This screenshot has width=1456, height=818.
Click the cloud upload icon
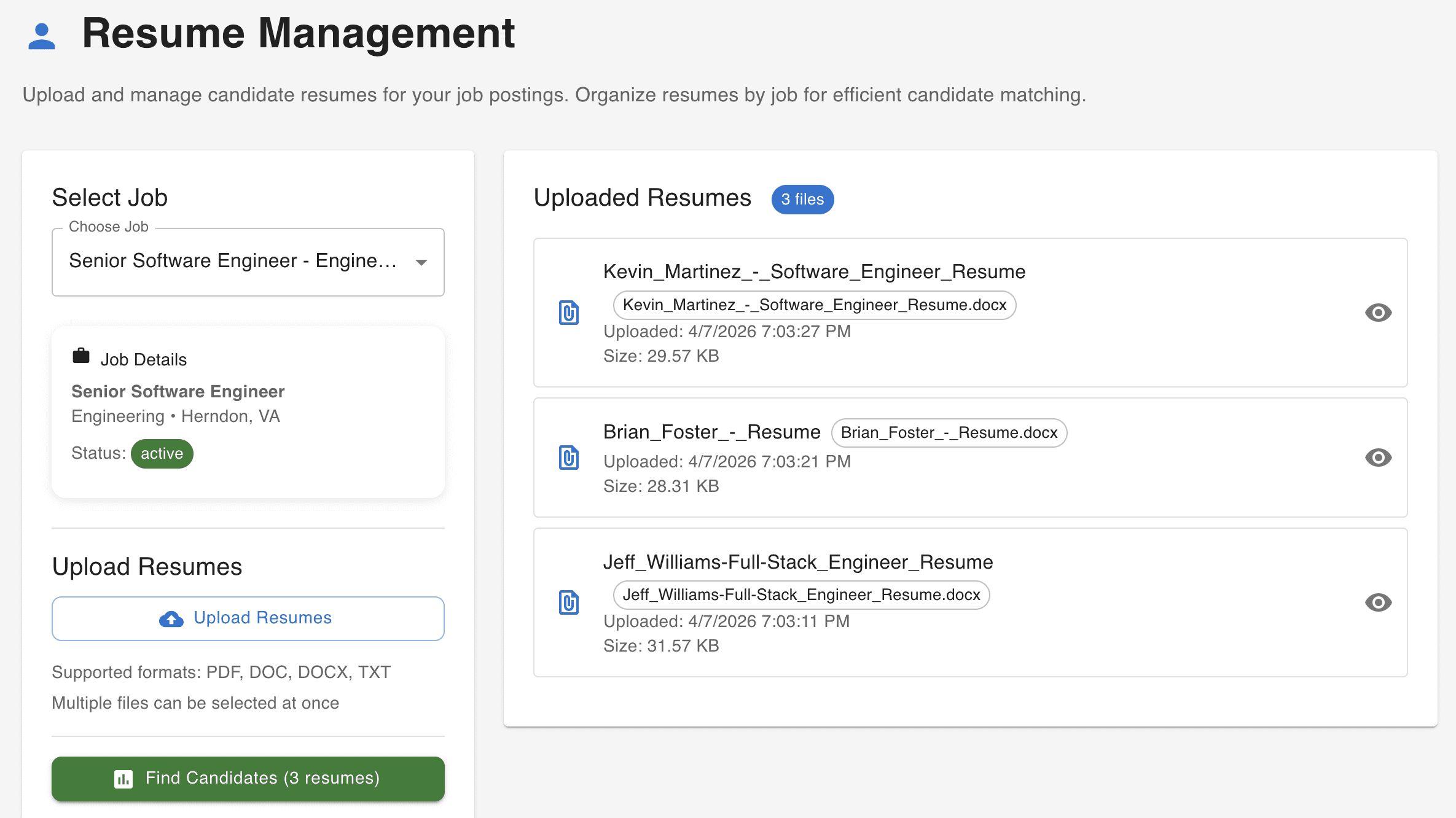(x=171, y=619)
